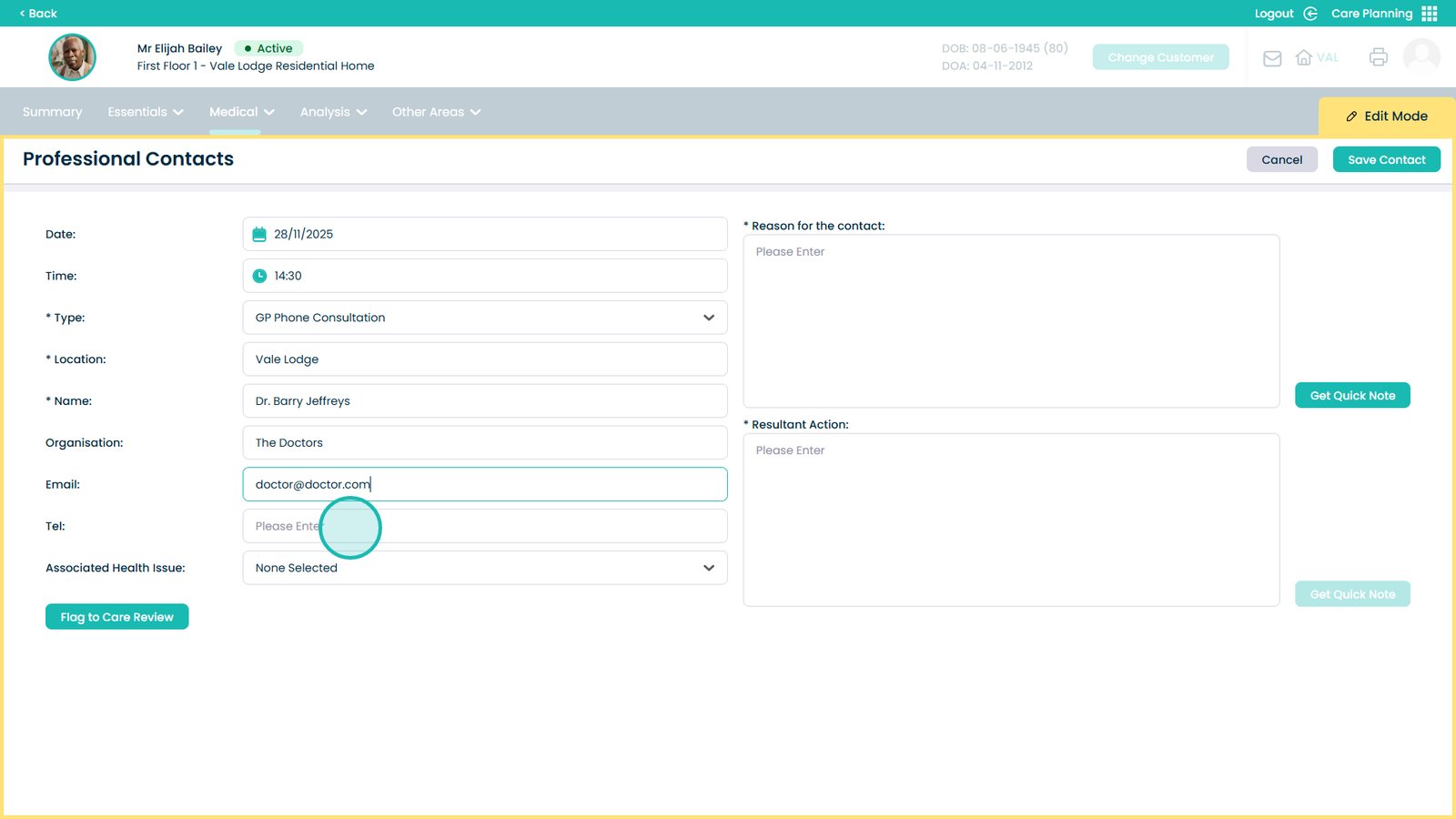Click the clock icon in Time field
The image size is (1456, 819).
tap(259, 276)
